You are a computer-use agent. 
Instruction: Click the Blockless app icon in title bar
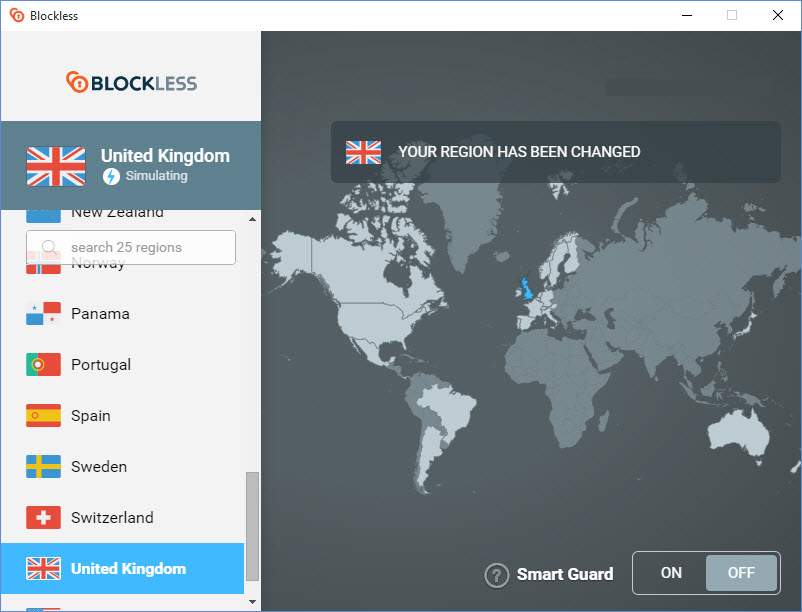(16, 15)
